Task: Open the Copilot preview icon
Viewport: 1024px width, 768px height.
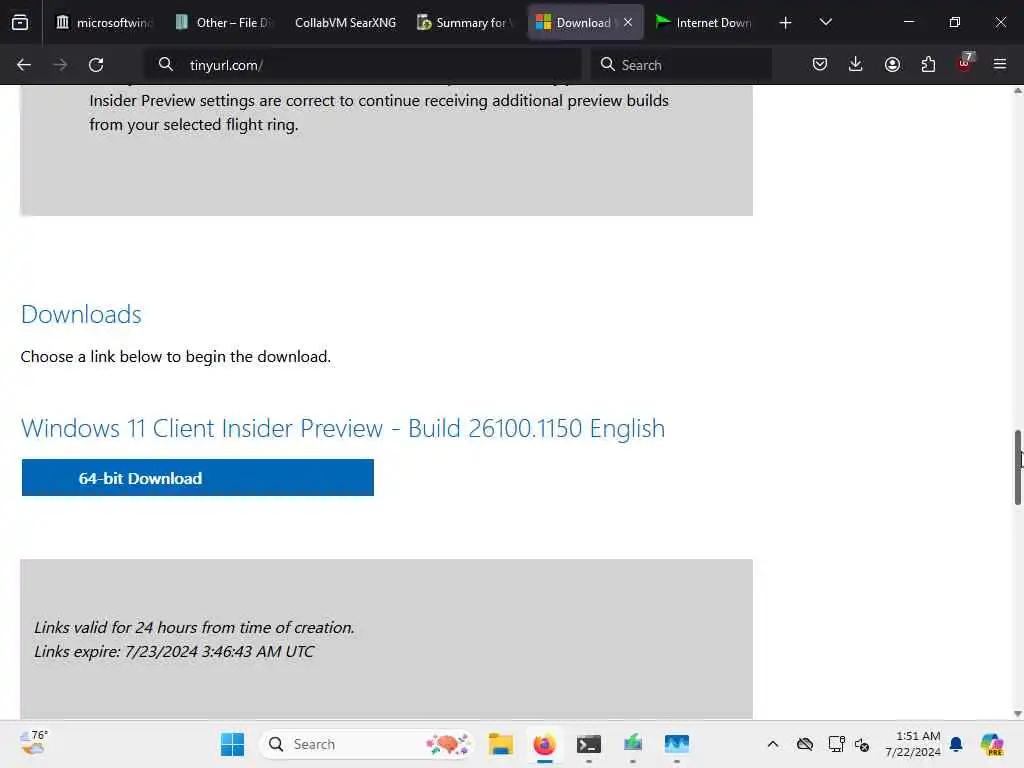Action: [x=992, y=744]
